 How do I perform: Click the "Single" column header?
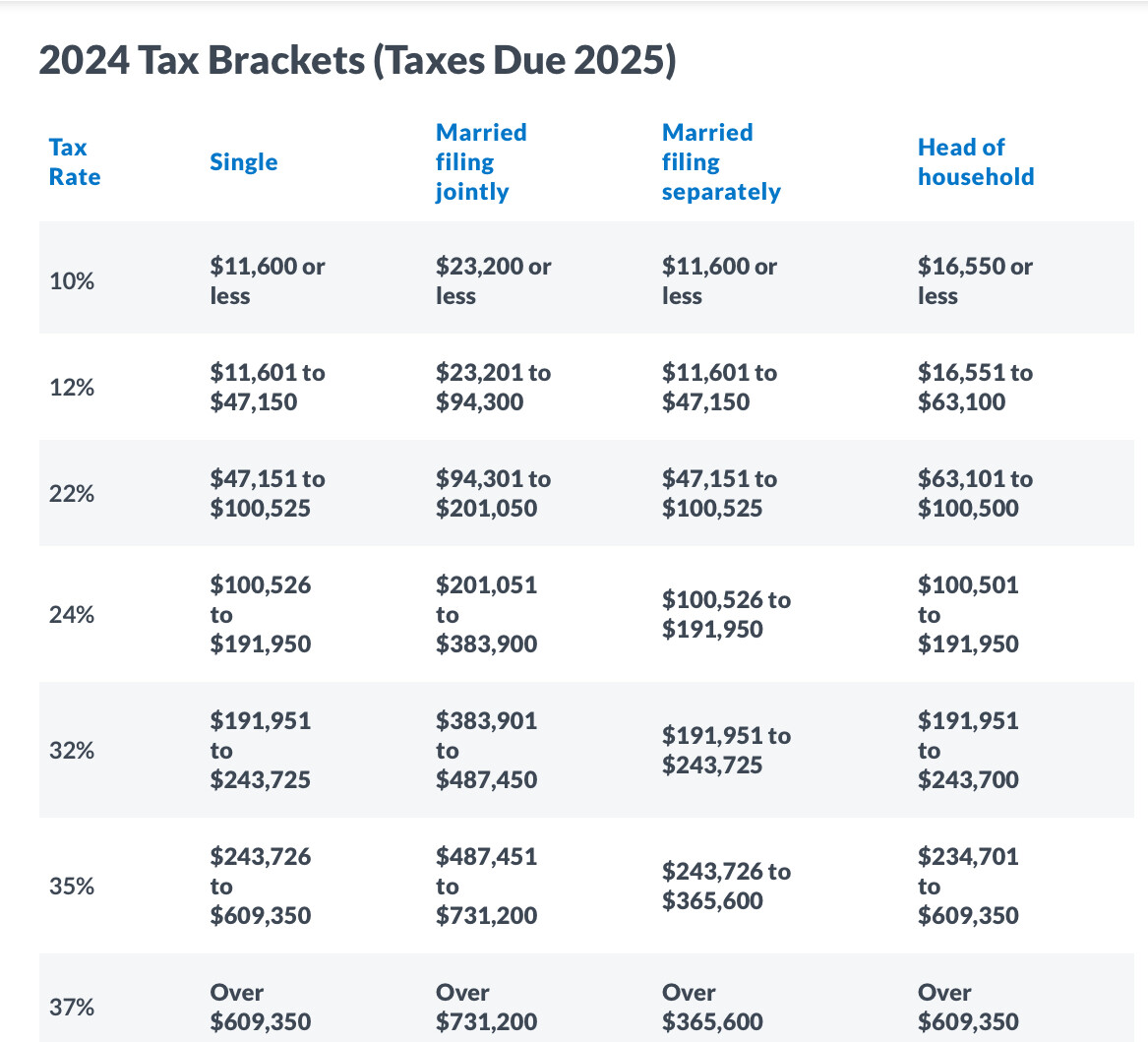coord(244,162)
